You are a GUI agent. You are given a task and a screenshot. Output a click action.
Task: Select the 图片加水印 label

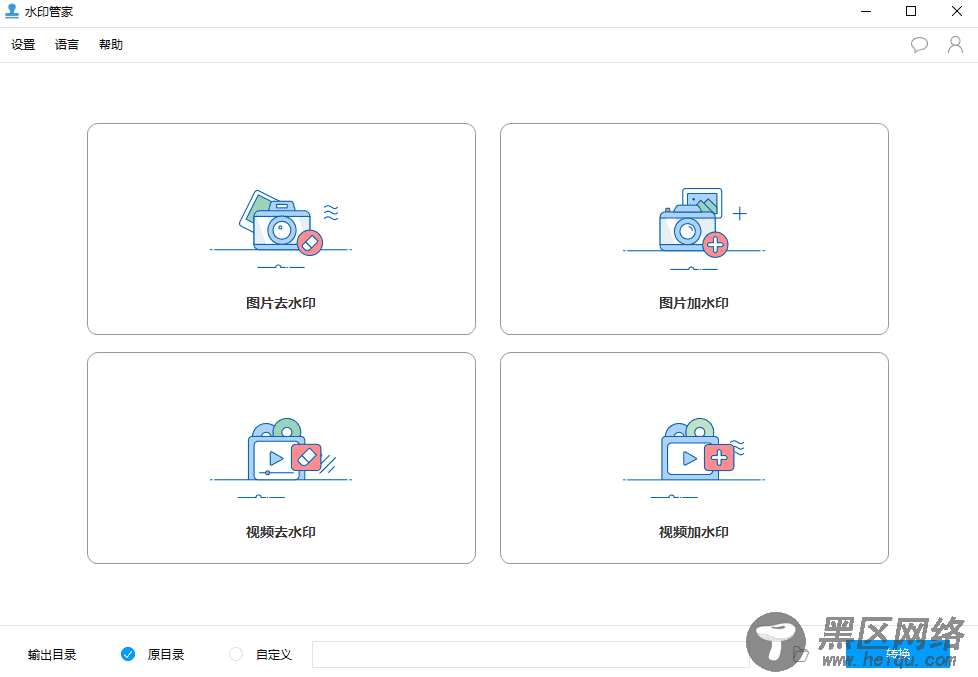tap(694, 303)
